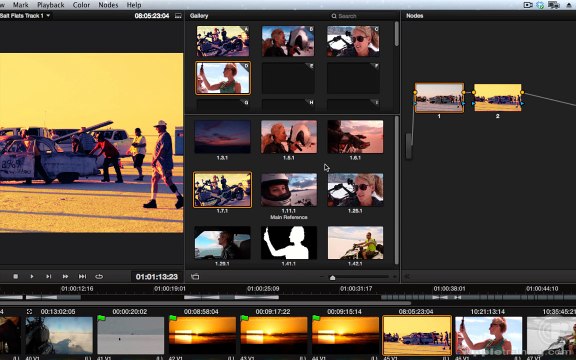
Task: Select highlighted gallery still D
Action: point(223,78)
